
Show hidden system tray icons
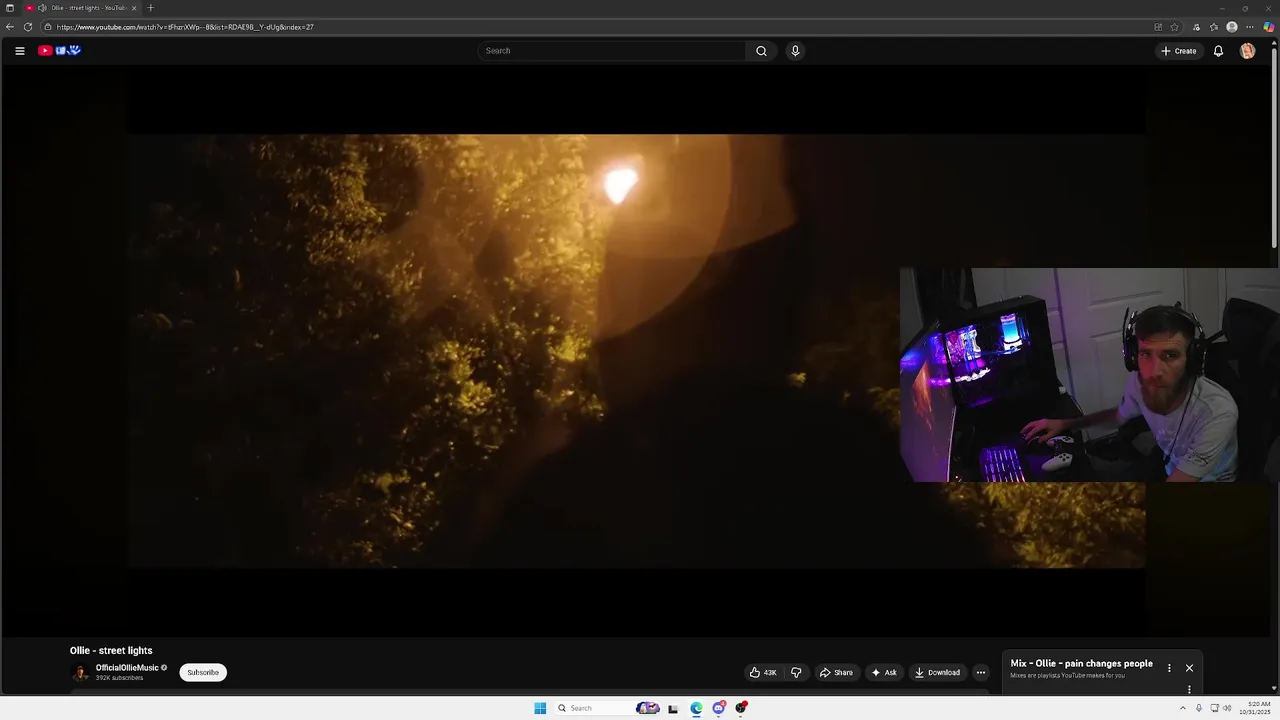point(1183,708)
